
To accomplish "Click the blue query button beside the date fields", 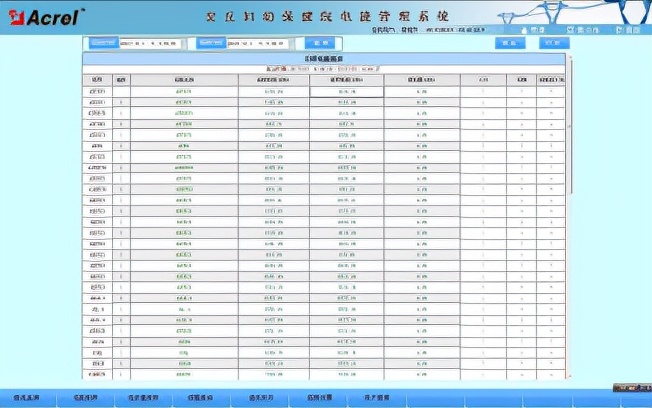I will (x=320, y=43).
